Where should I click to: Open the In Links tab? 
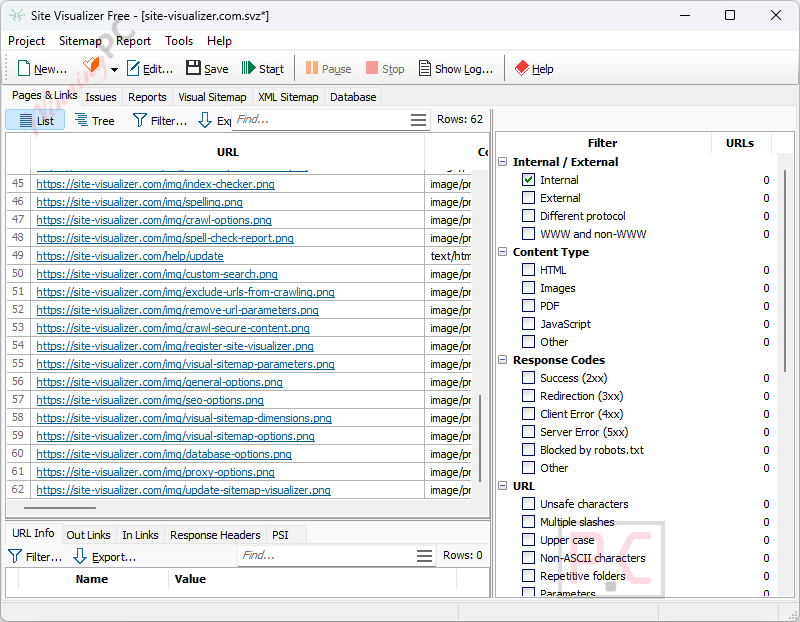140,535
